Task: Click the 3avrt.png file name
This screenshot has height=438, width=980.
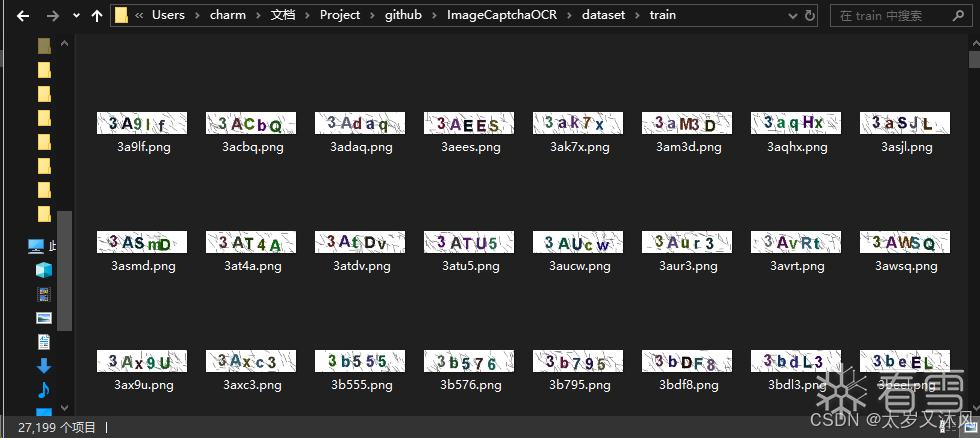Action: pyautogui.click(x=797, y=266)
